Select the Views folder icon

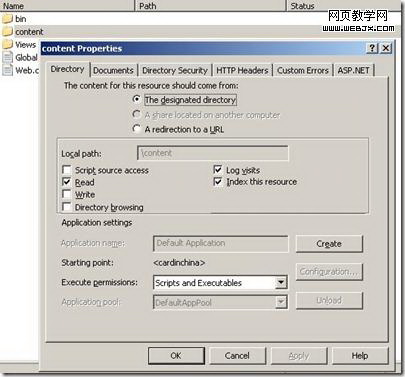pos(7,44)
